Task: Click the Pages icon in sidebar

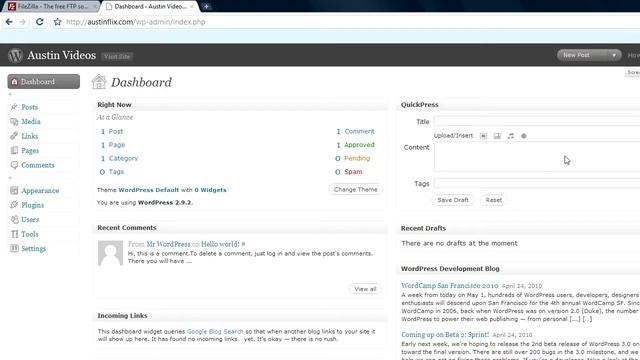Action: [14, 151]
